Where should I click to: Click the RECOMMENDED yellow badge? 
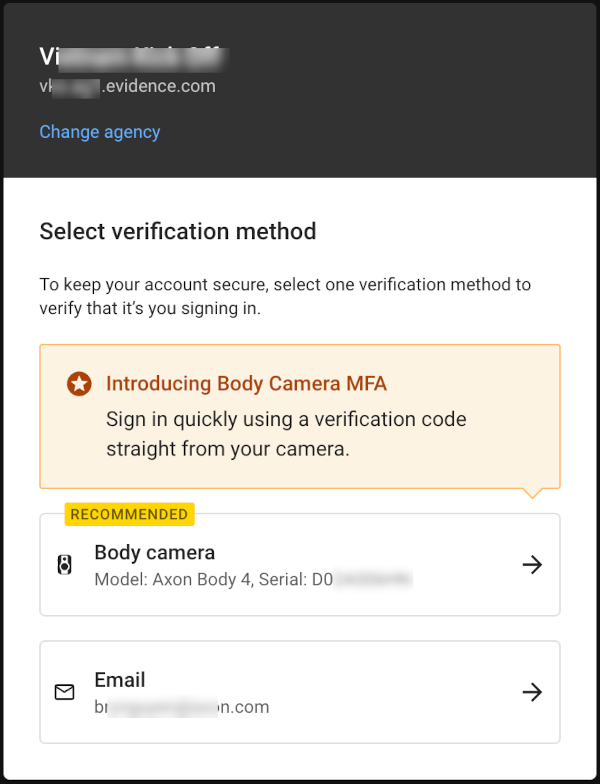(x=130, y=514)
